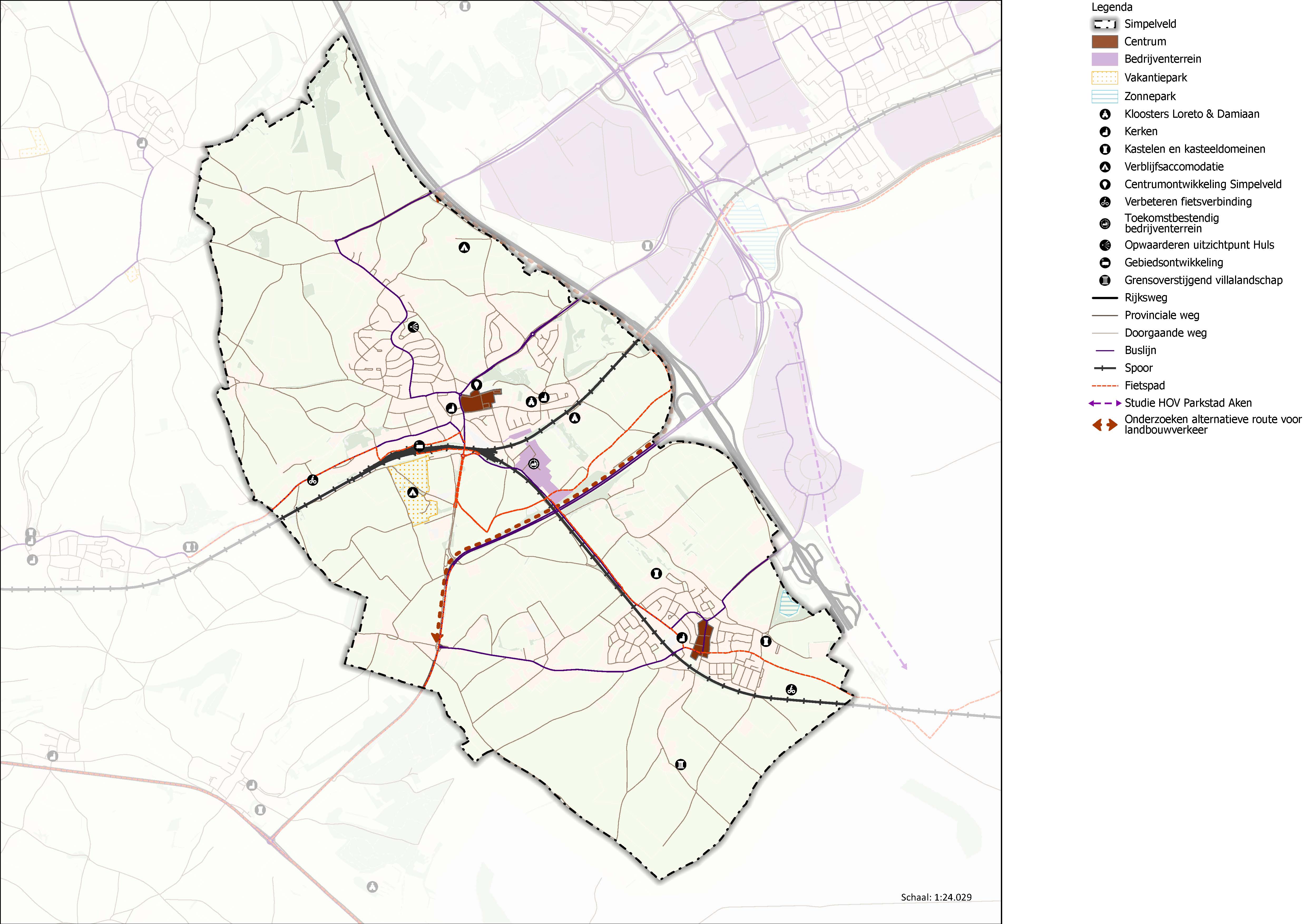Click the Toekomstbestendig bedrijventerrein legend icon

(x=1105, y=224)
